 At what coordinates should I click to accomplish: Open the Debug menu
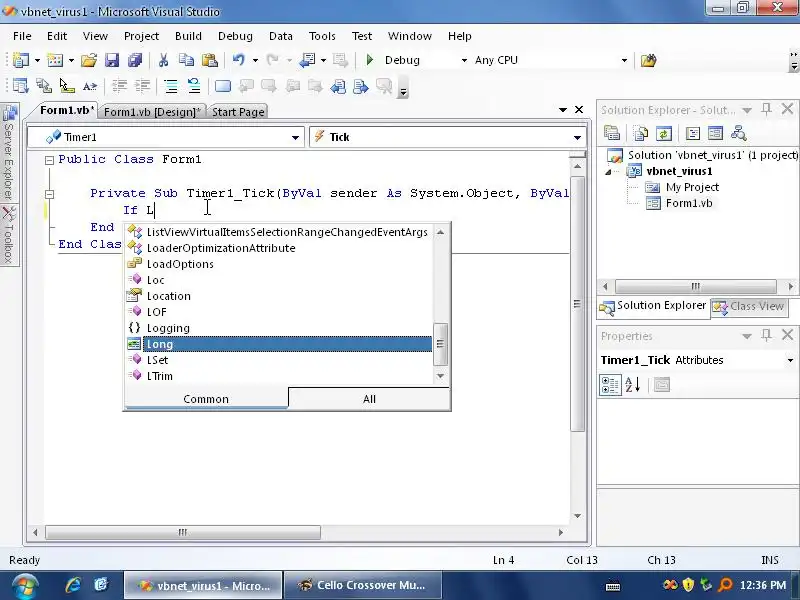tap(235, 36)
